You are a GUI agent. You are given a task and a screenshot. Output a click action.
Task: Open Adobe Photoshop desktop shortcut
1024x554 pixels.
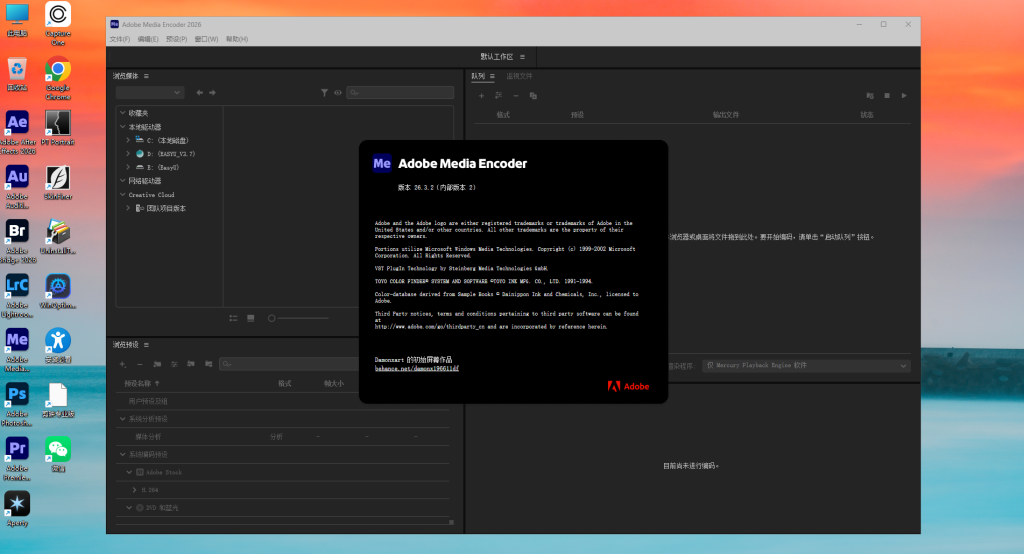tap(17, 404)
